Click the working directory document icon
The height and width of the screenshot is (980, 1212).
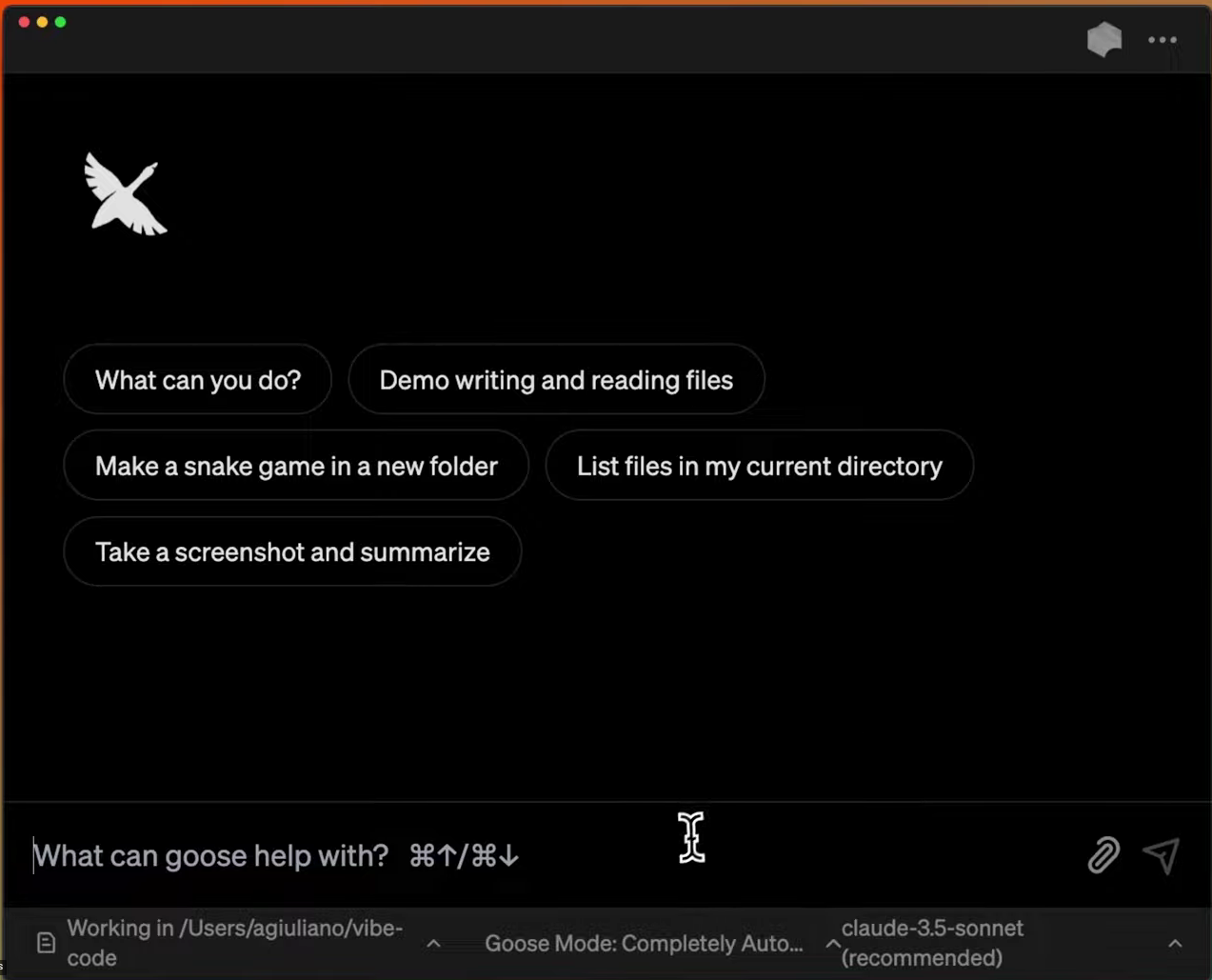(x=46, y=943)
